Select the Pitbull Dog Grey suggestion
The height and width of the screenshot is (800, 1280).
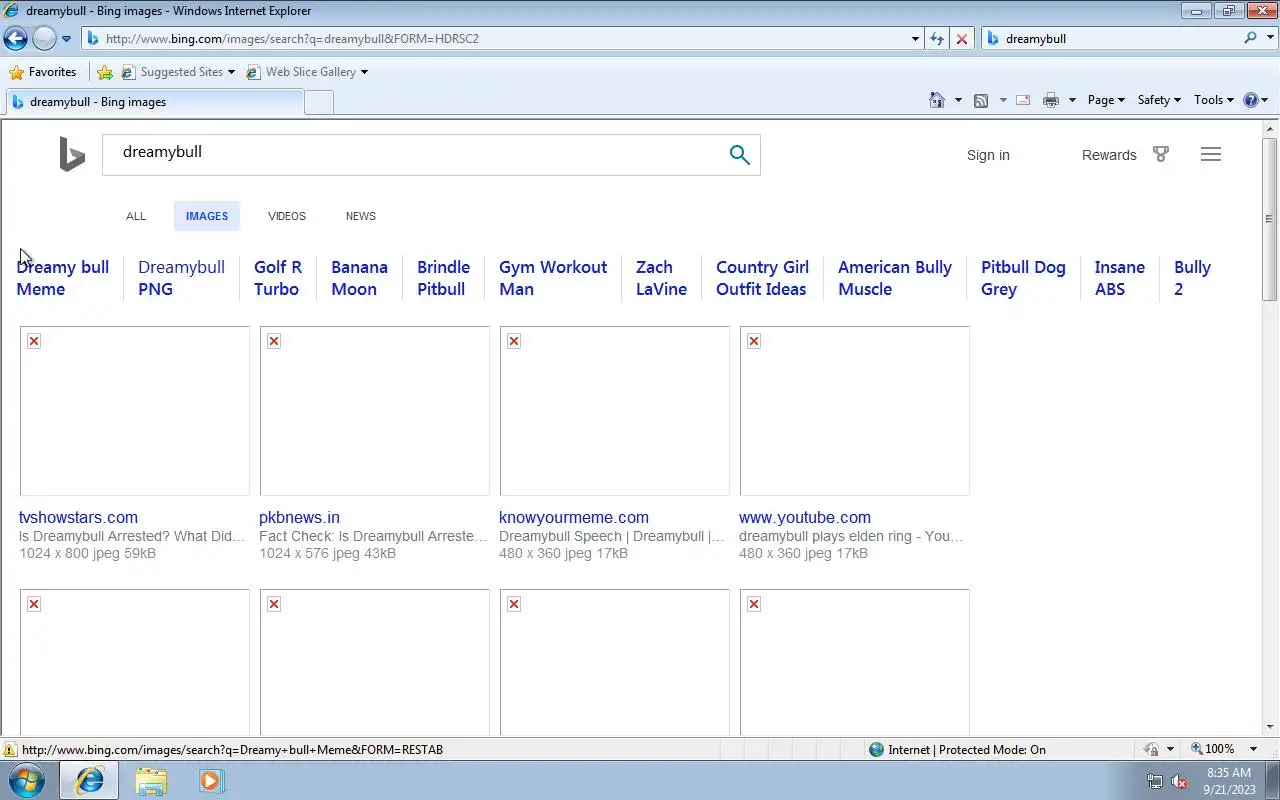pos(1023,278)
